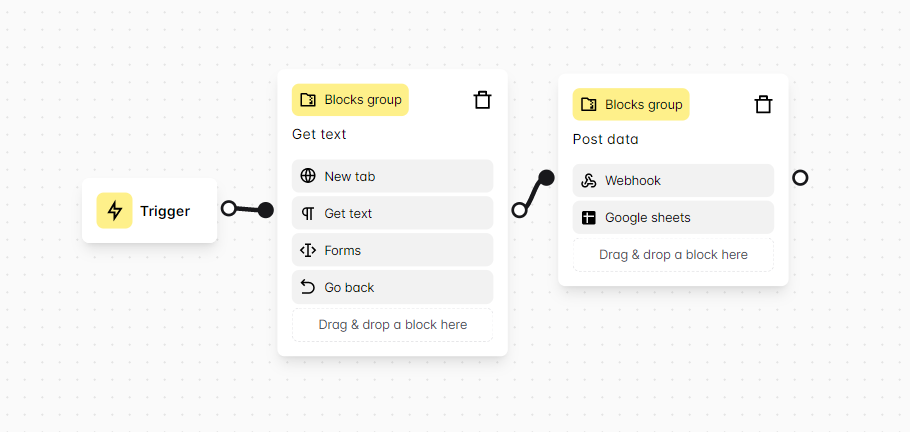The image size is (910, 432).
Task: Click the yellow Blocks group label above Get text
Action: tap(350, 99)
